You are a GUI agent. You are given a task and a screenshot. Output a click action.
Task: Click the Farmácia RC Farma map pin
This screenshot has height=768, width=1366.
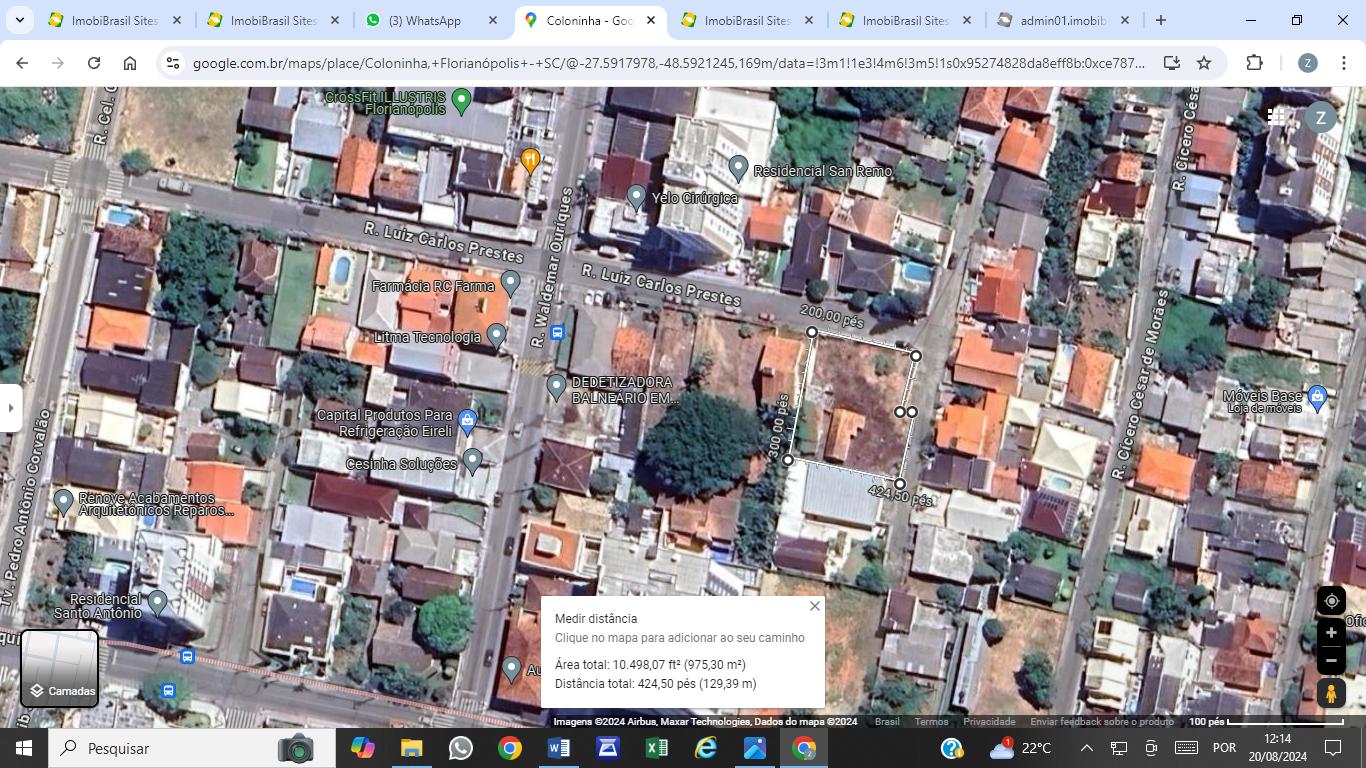point(511,284)
